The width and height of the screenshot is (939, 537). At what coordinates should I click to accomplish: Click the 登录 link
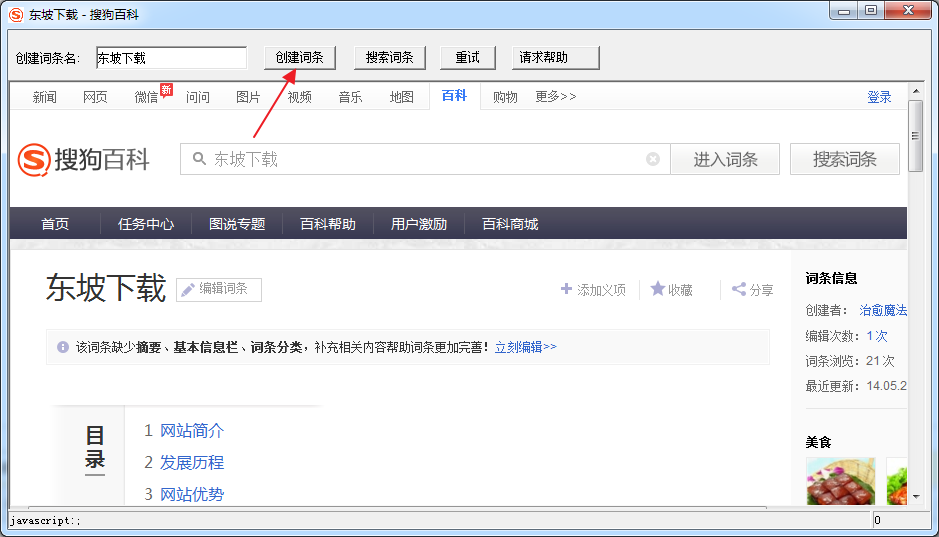[x=879, y=97]
